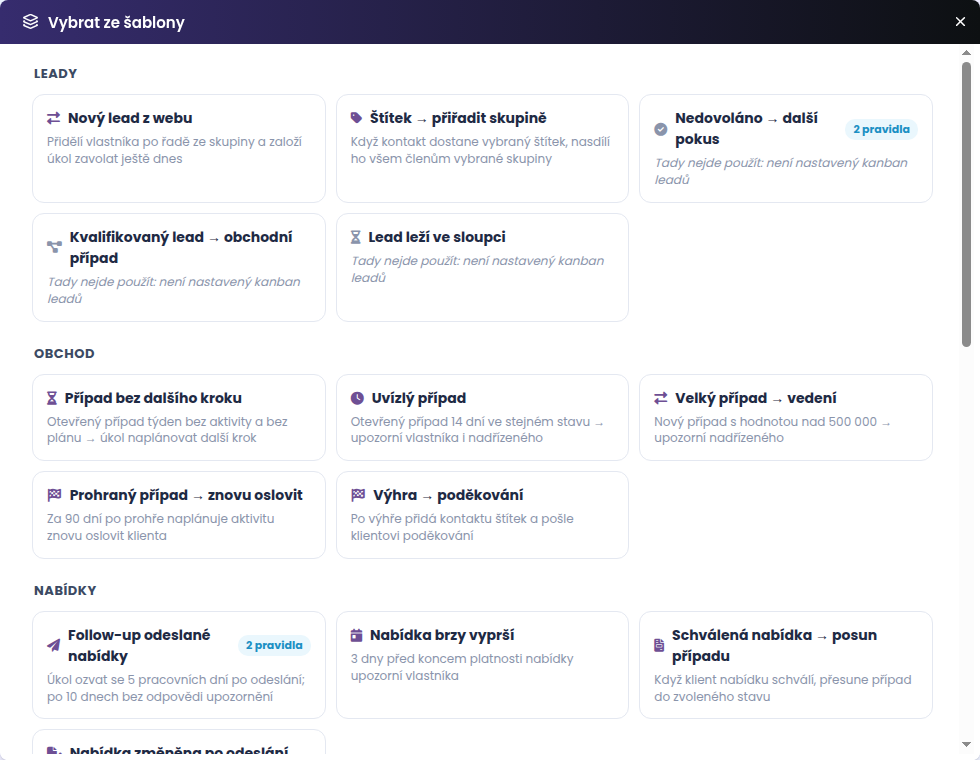Click the flag icon on Prohraný případ card
This screenshot has width=980, height=760.
[x=54, y=495]
